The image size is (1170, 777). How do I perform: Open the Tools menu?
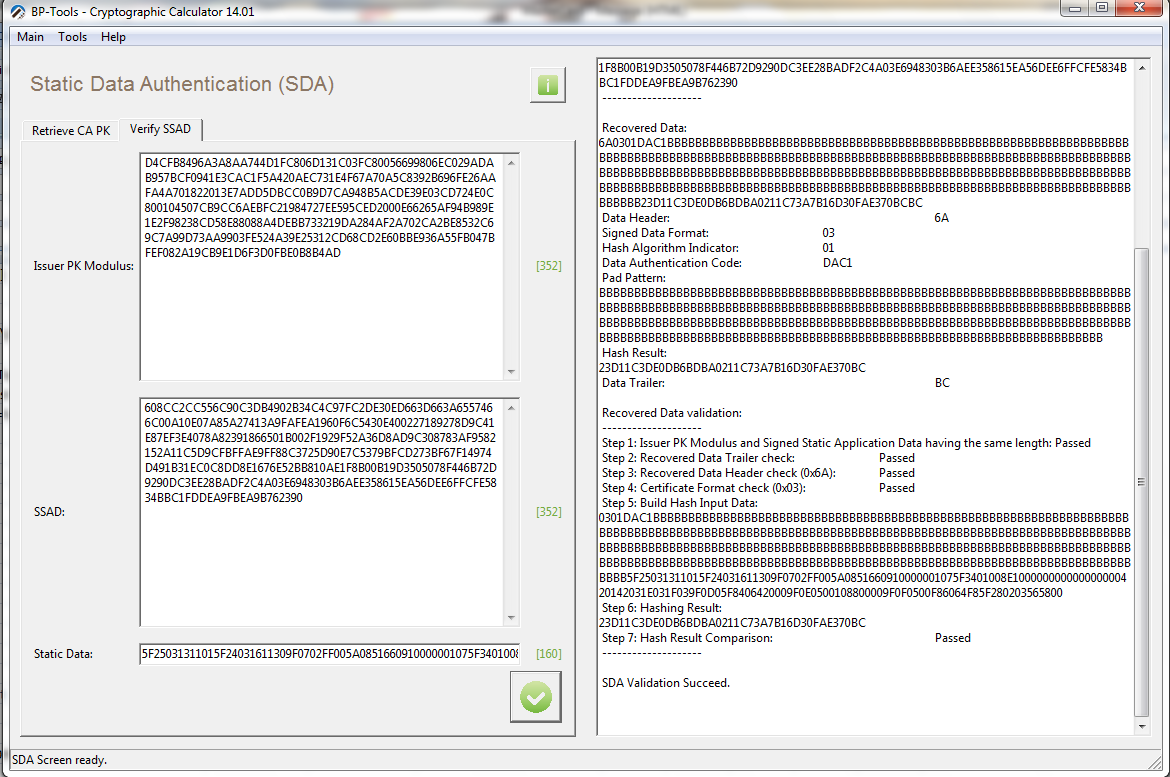coord(72,37)
